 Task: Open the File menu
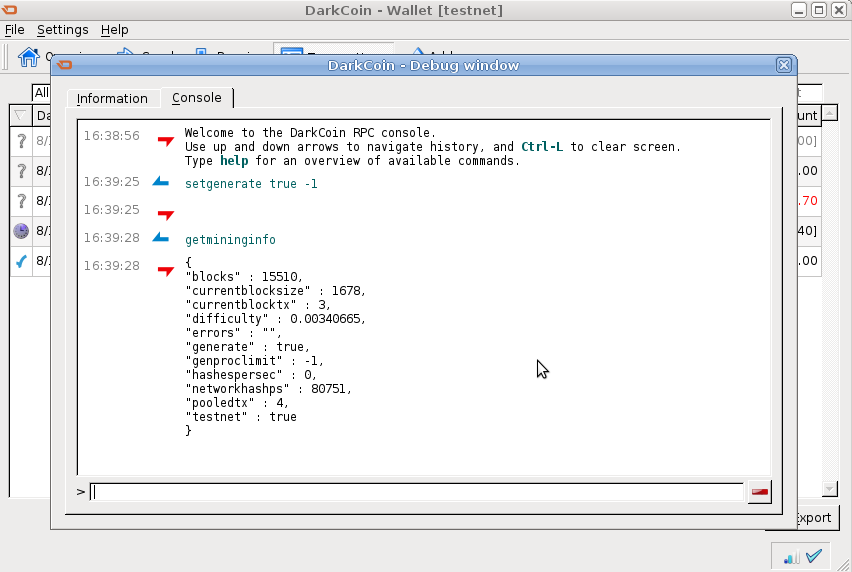coord(15,30)
